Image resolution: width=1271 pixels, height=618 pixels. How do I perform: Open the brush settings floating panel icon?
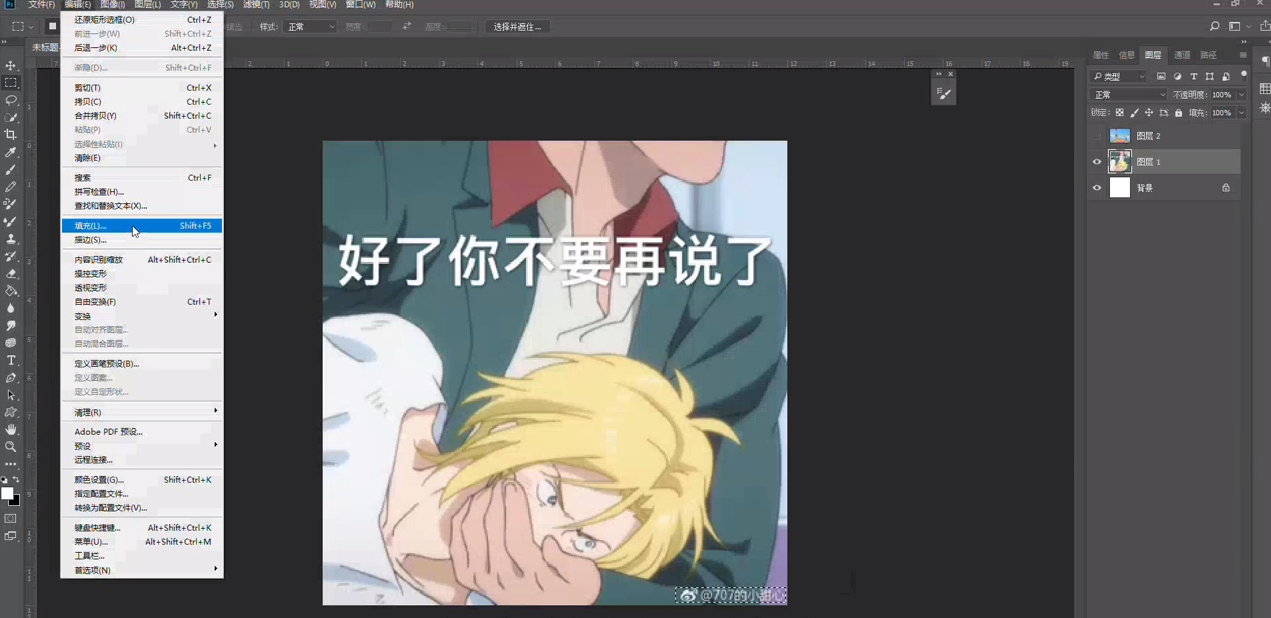944,94
